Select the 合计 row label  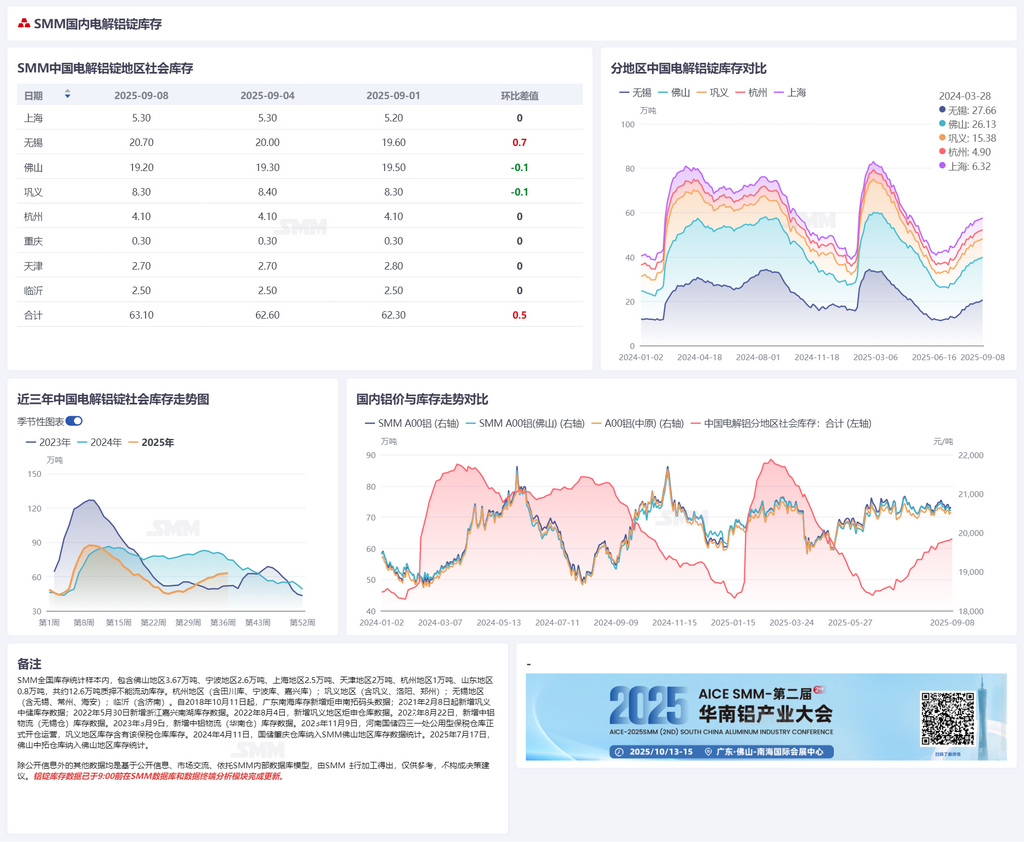click(x=33, y=315)
